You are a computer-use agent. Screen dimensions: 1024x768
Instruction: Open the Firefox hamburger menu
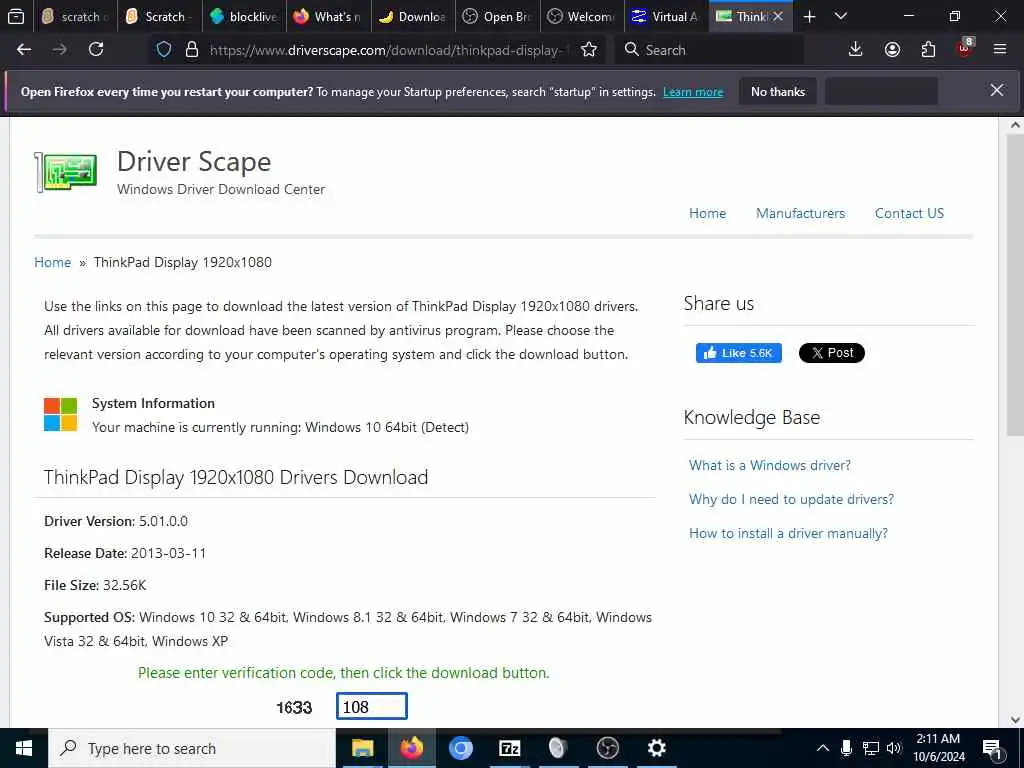(x=999, y=50)
